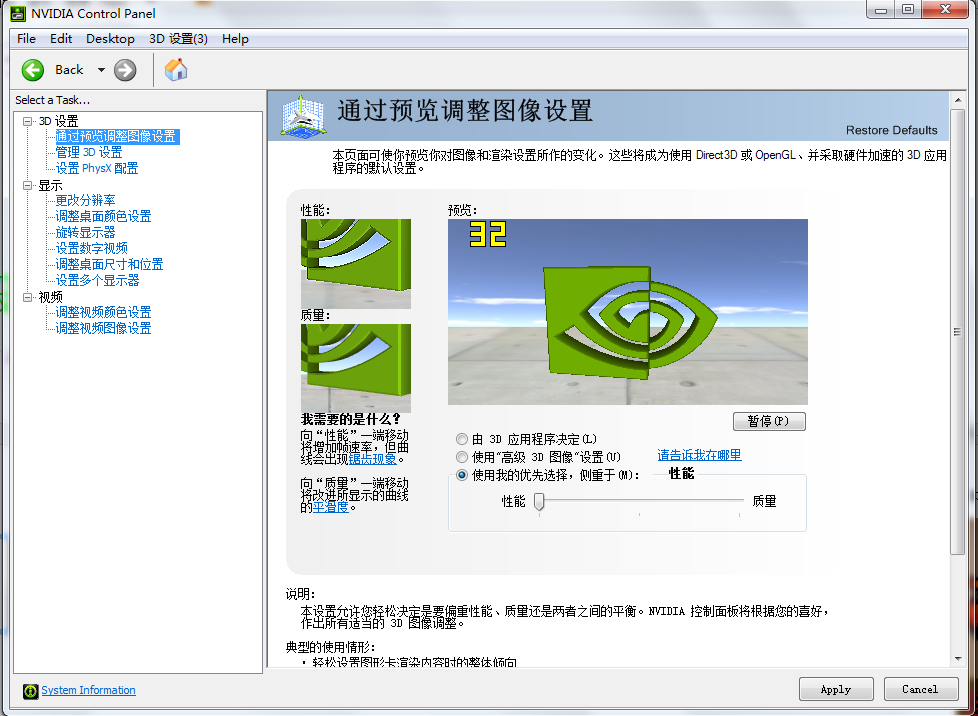Select 调整桌面尺寸和位置 in the tree
The image size is (978, 716).
coord(109,264)
